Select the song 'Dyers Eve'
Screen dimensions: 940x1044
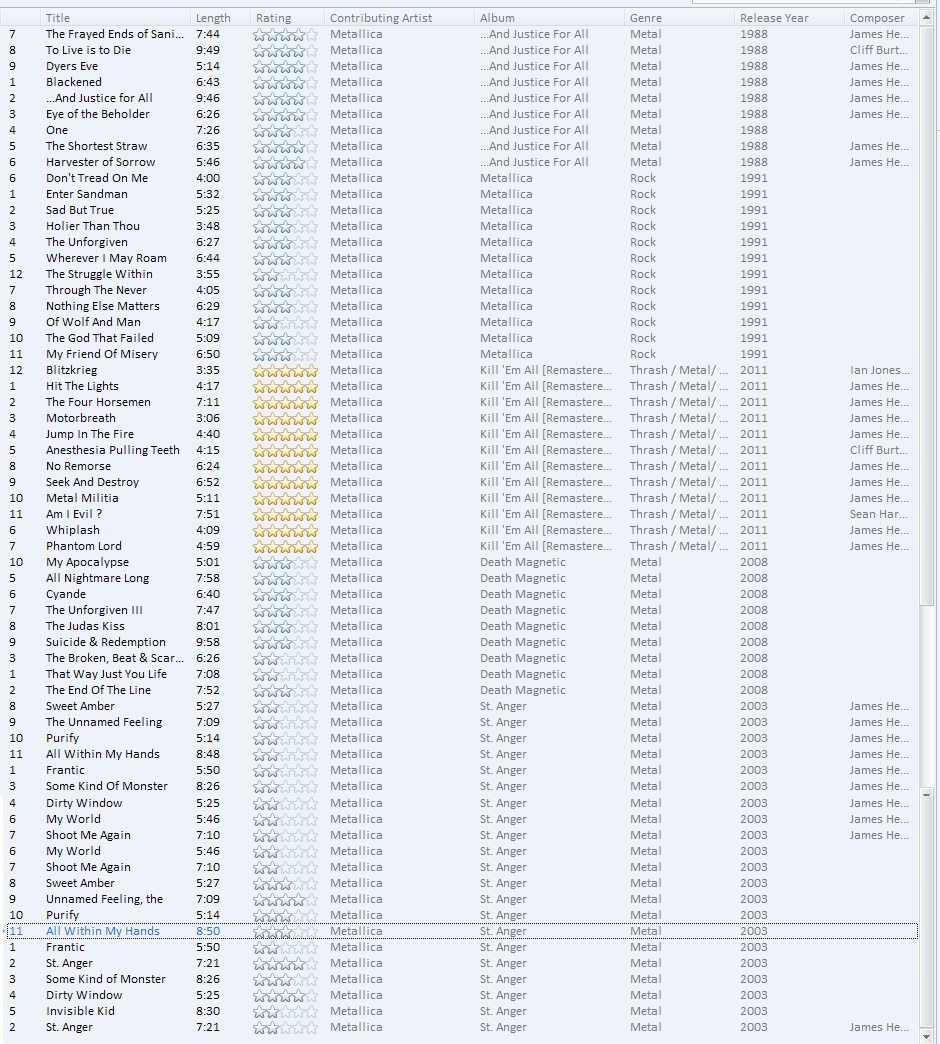click(72, 66)
